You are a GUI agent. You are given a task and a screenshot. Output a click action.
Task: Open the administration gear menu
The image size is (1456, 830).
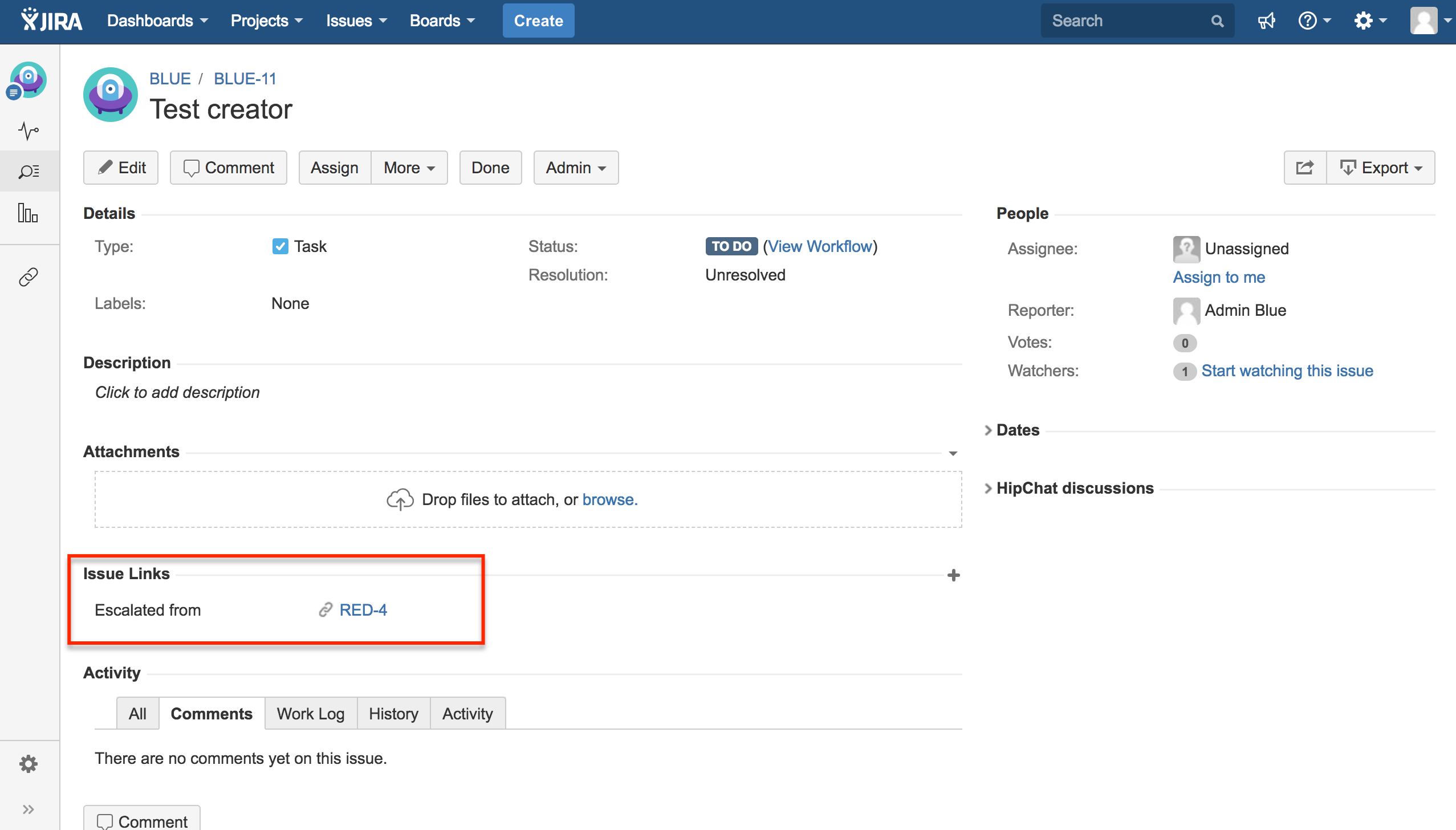pos(1369,21)
